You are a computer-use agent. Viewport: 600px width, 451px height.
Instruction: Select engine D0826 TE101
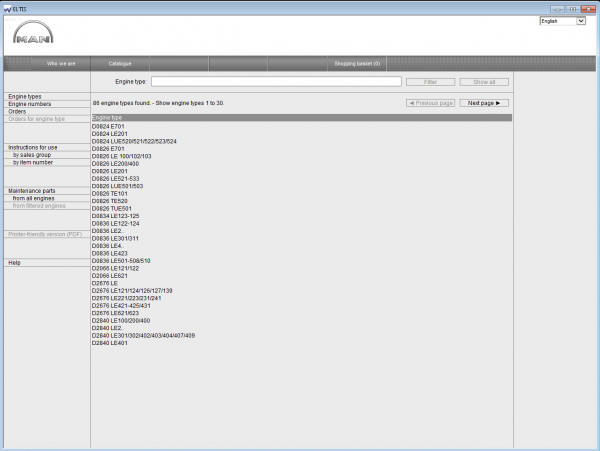click(x=110, y=194)
